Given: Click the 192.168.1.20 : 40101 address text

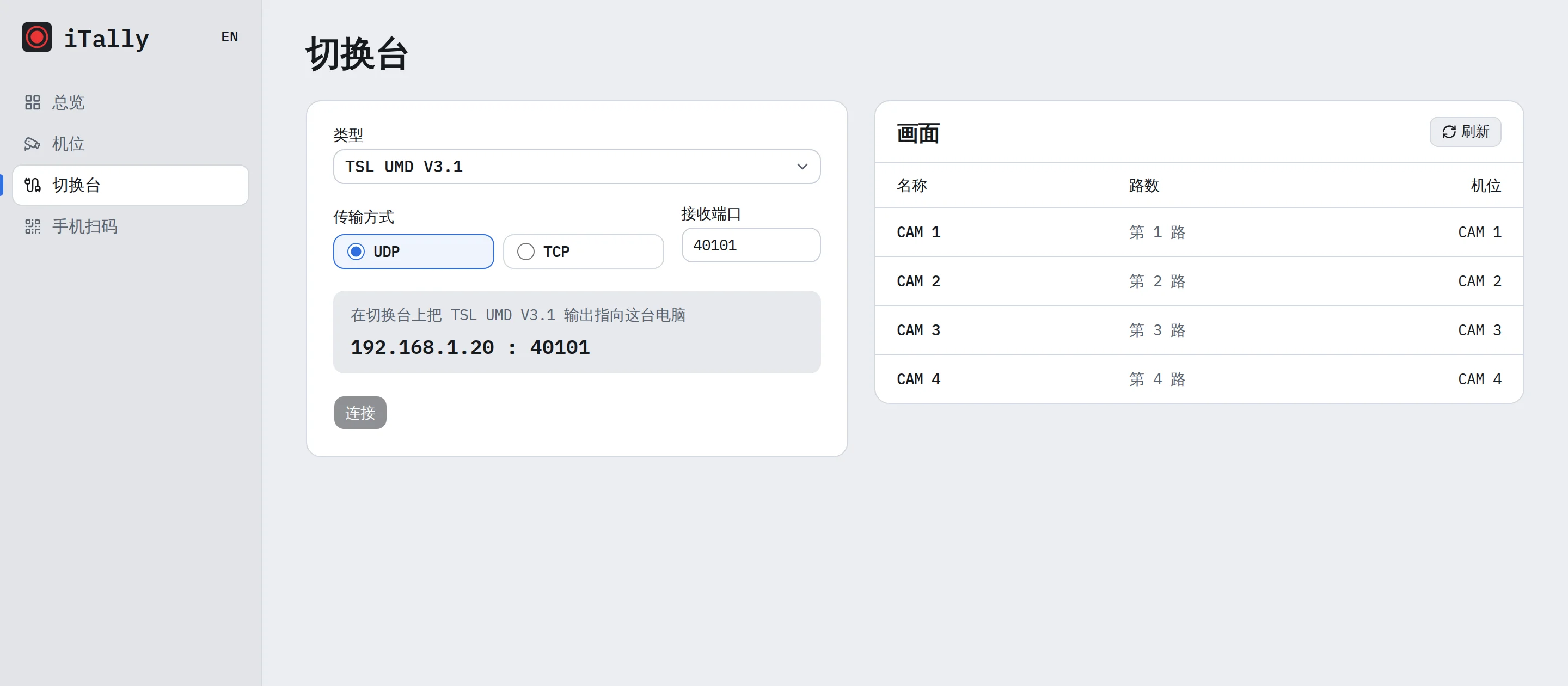Looking at the screenshot, I should tap(470, 347).
